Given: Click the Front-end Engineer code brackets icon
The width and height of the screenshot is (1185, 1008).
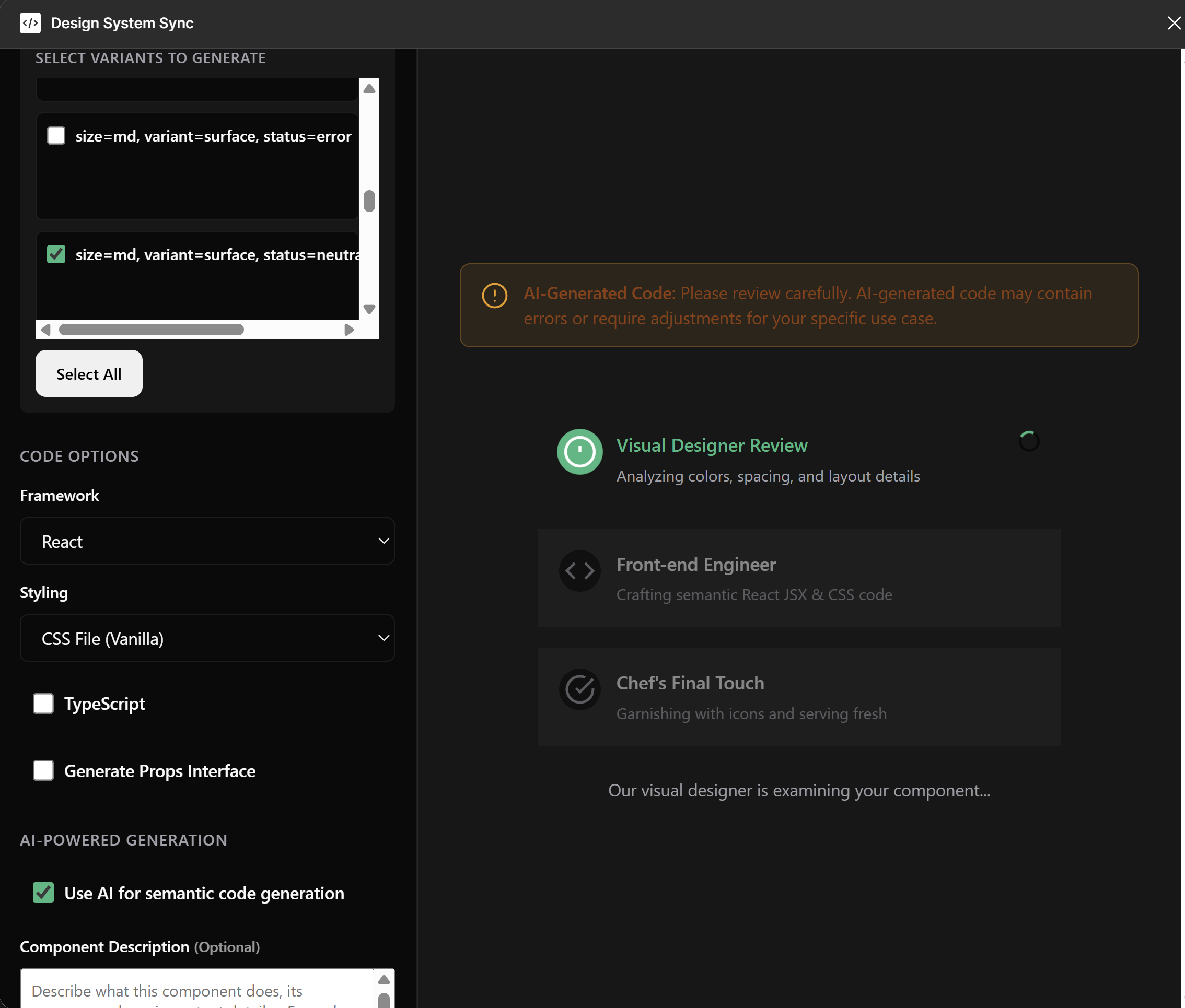Looking at the screenshot, I should click(579, 570).
